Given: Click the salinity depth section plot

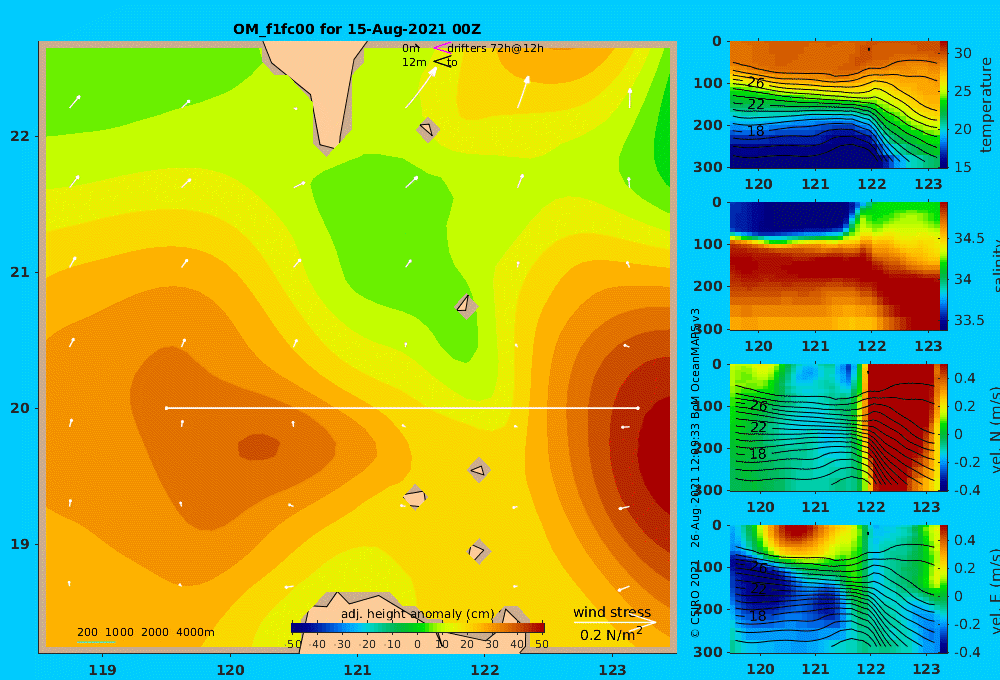Looking at the screenshot, I should [x=834, y=266].
